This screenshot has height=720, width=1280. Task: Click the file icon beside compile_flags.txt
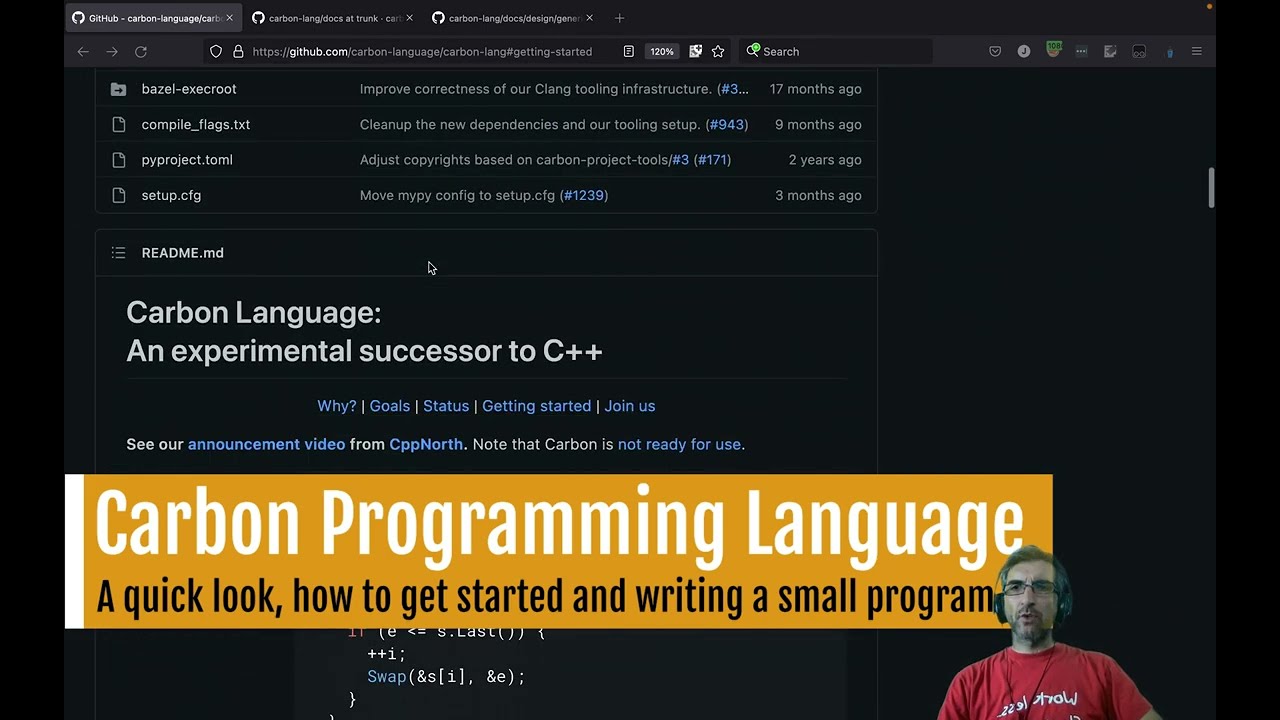click(118, 124)
